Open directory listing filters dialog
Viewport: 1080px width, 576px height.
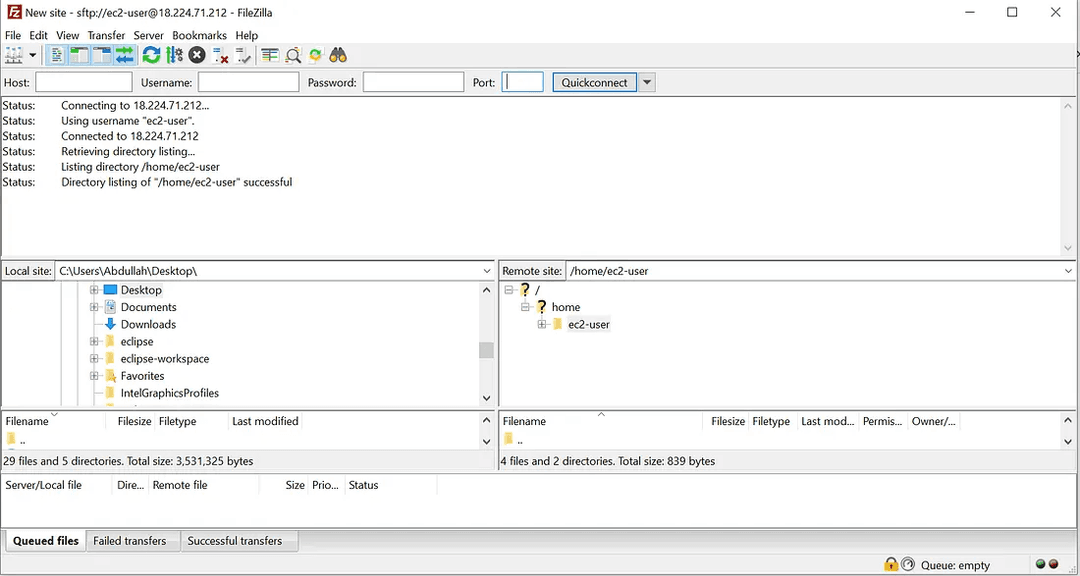[x=270, y=55]
